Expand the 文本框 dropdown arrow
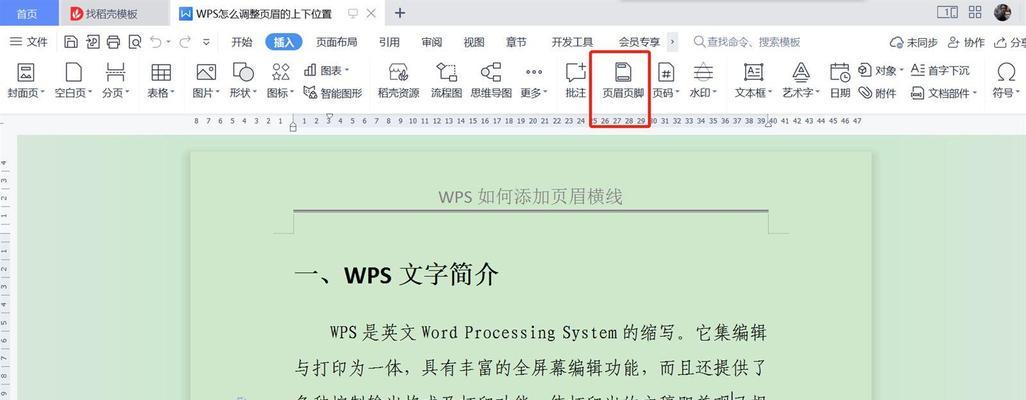Screen dimensions: 1026x400 coord(771,93)
